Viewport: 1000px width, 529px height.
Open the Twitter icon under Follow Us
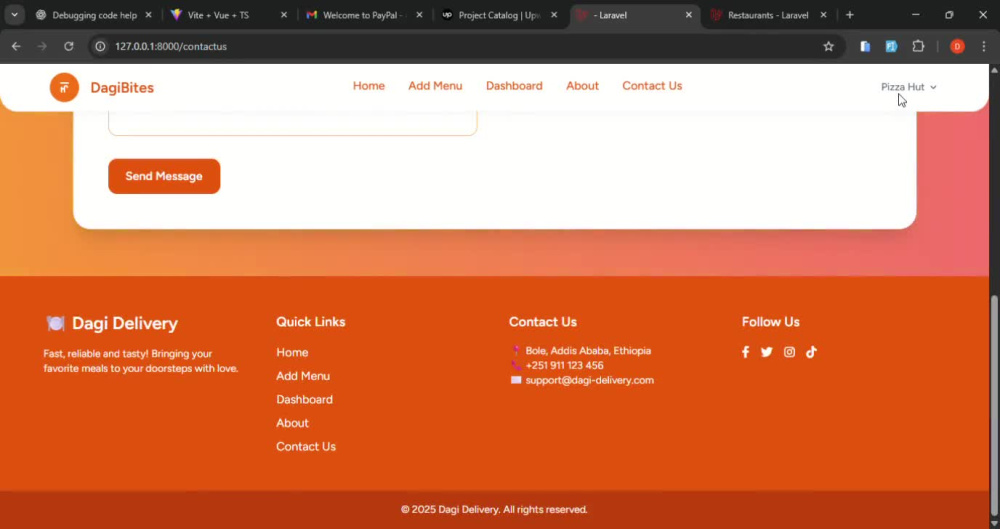click(767, 352)
